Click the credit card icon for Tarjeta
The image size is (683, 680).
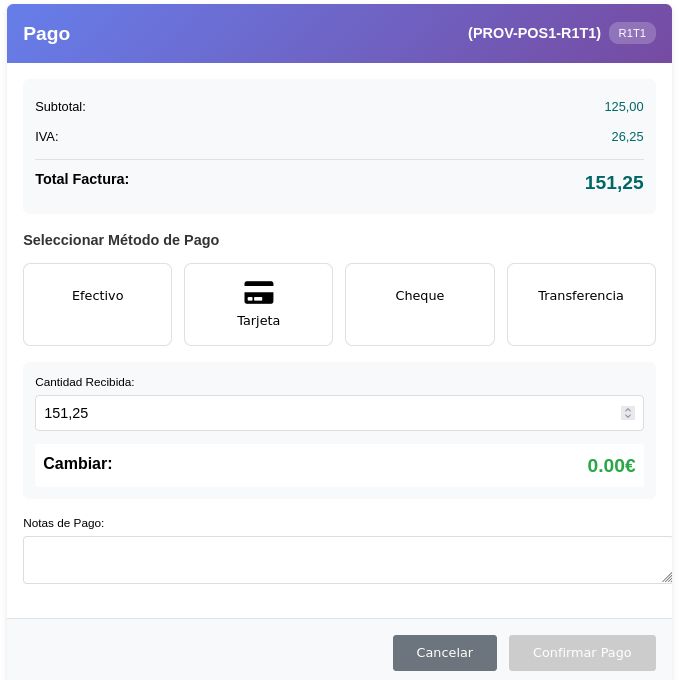coord(258,293)
